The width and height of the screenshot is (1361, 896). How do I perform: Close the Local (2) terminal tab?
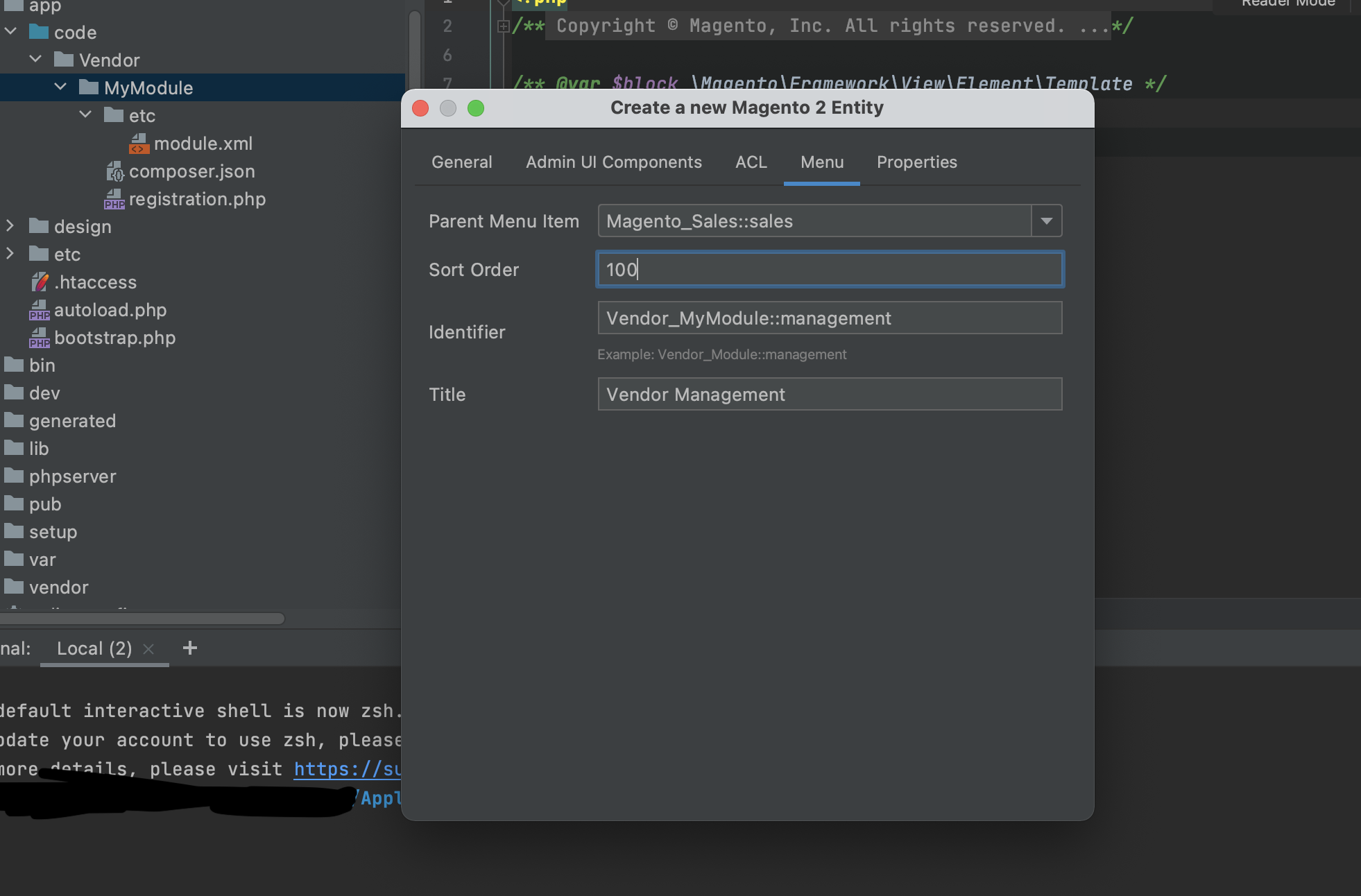pyautogui.click(x=148, y=648)
